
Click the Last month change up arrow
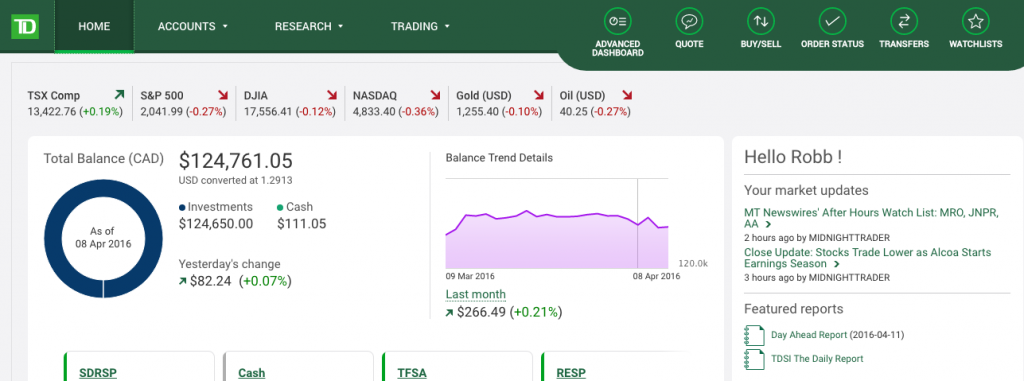449,313
